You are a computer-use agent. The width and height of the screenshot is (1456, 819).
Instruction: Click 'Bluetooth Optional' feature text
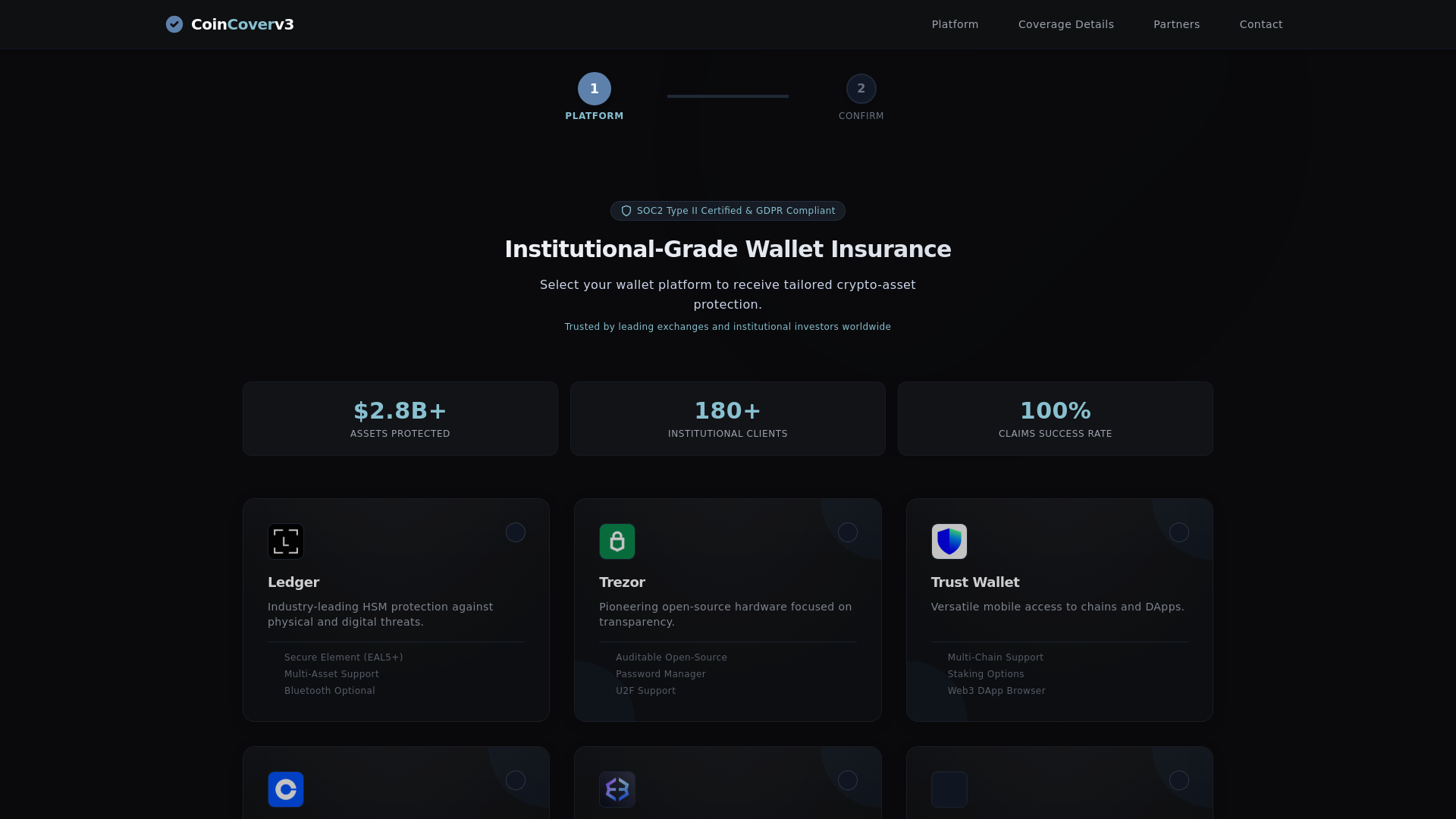(330, 691)
